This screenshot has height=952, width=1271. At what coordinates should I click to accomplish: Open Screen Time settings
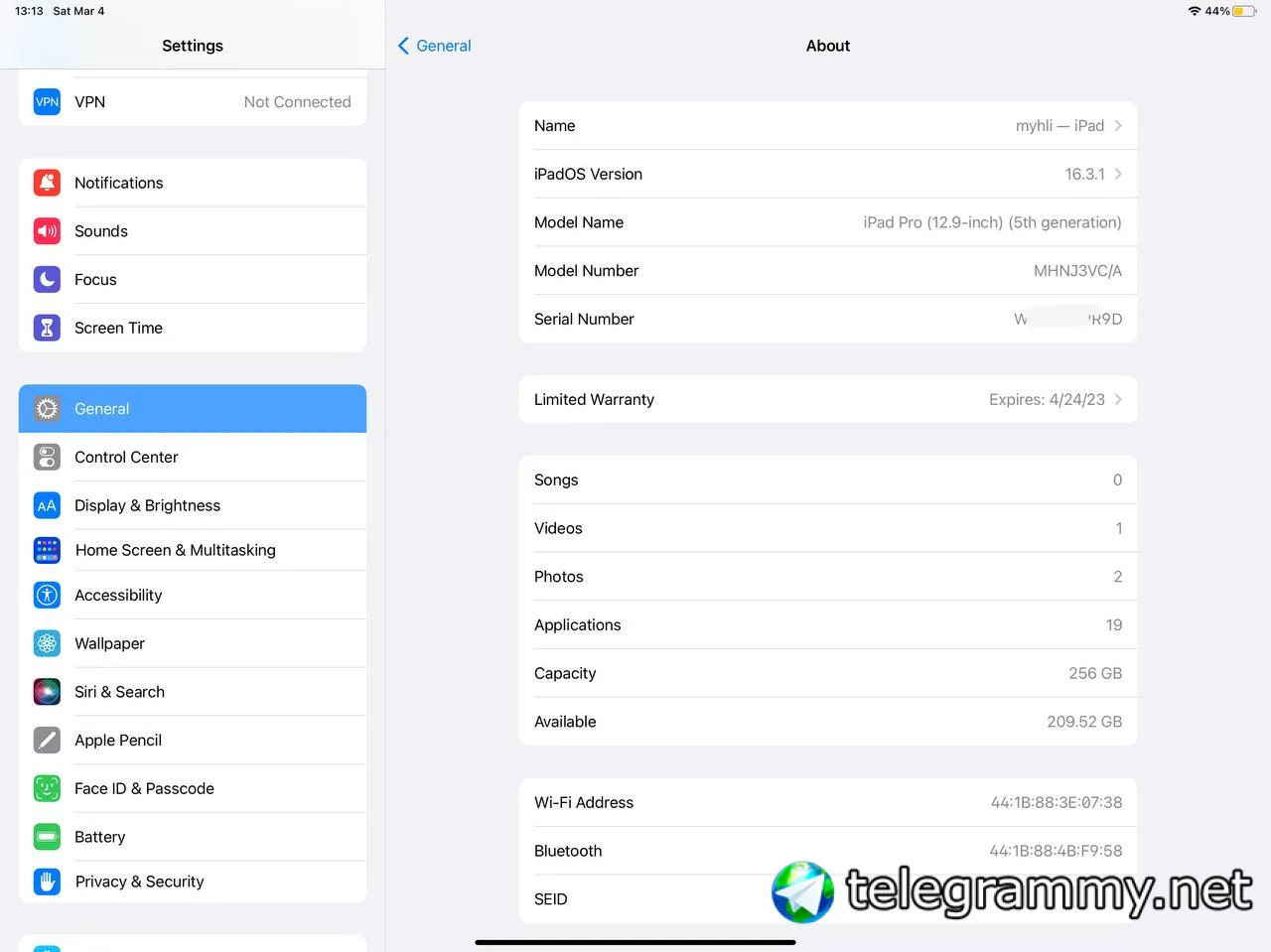(x=193, y=328)
